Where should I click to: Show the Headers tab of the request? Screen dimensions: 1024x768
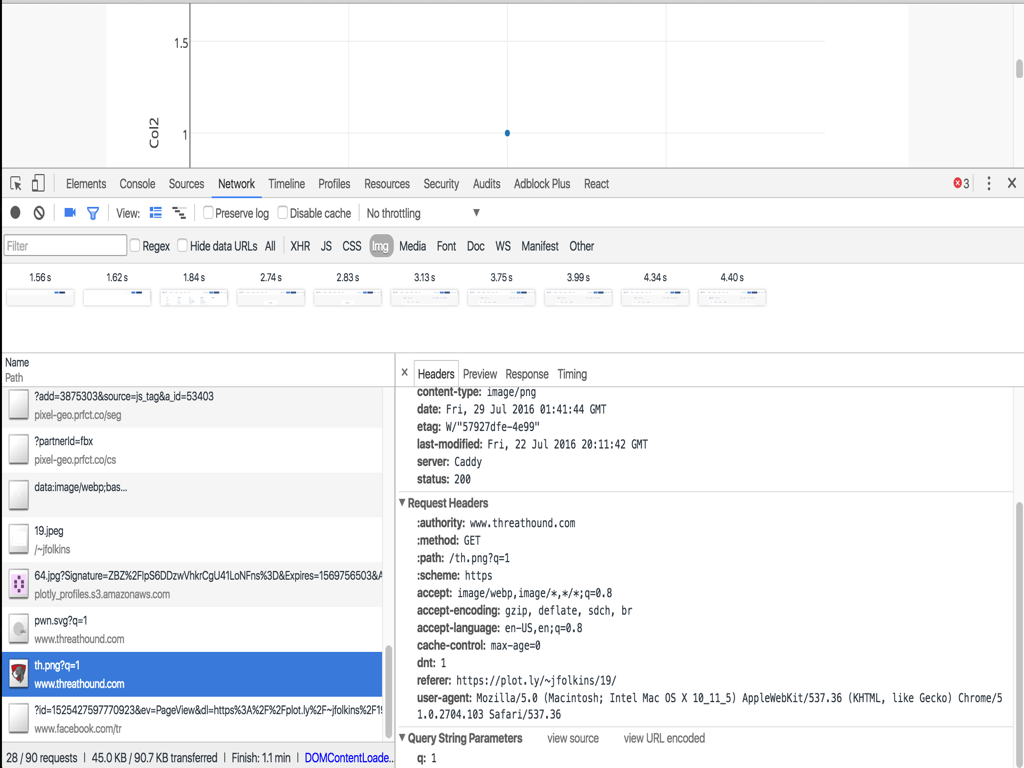pyautogui.click(x=436, y=374)
